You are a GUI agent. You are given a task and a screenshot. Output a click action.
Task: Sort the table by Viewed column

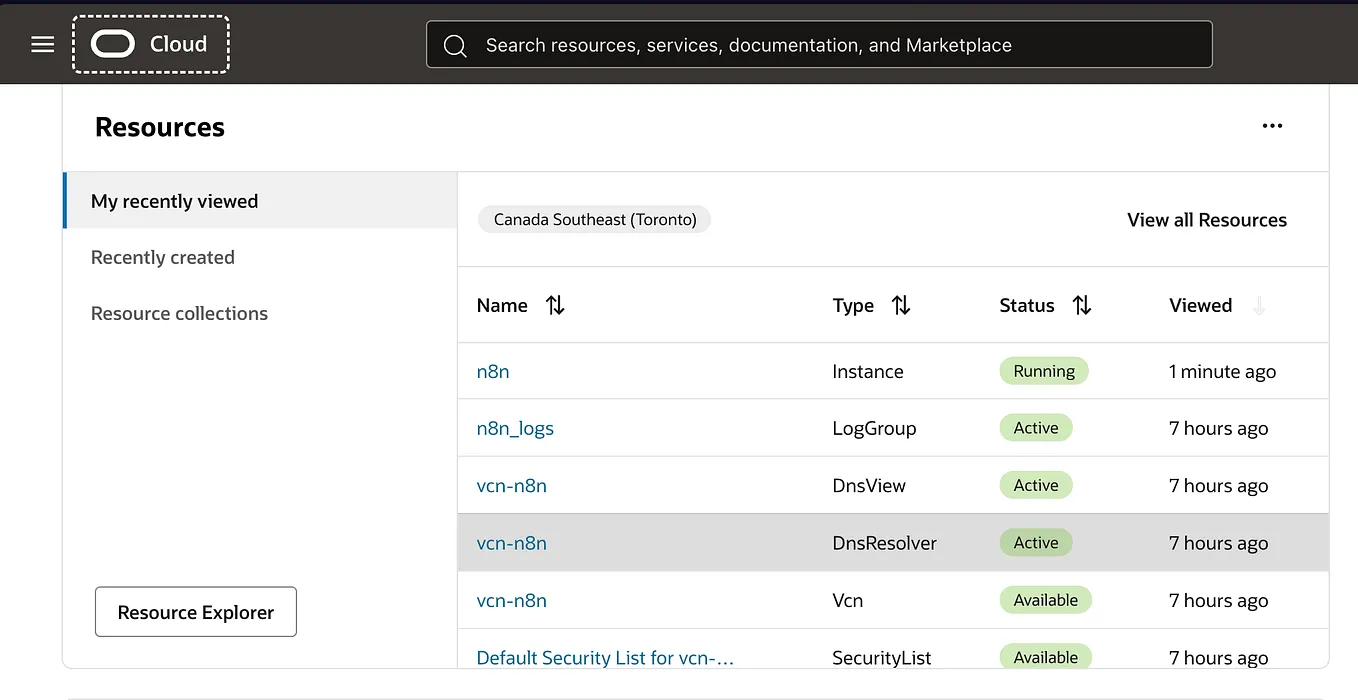point(1258,305)
